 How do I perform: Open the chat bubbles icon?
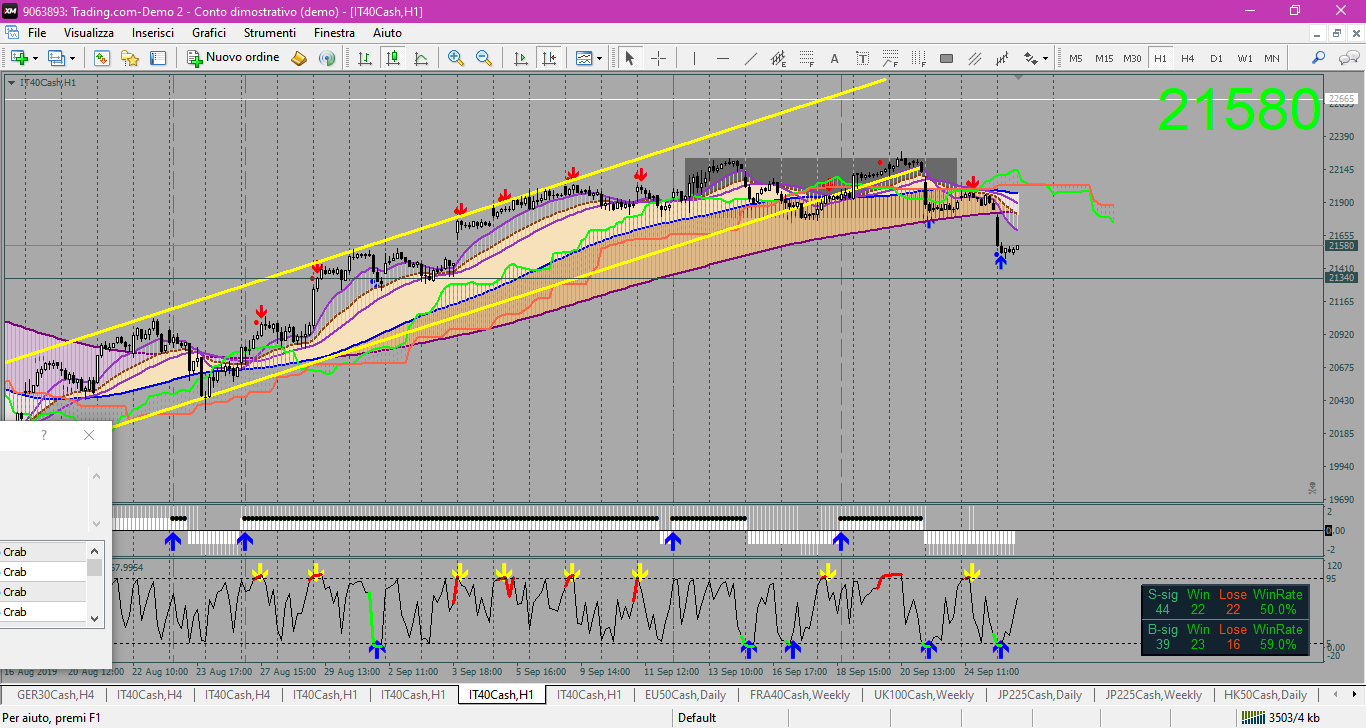[1347, 58]
